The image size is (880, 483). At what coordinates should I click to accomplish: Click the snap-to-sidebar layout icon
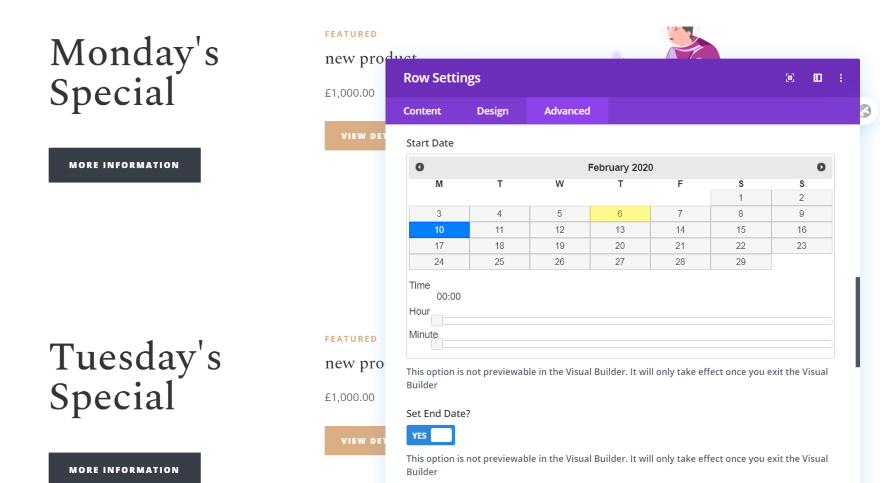coord(817,78)
